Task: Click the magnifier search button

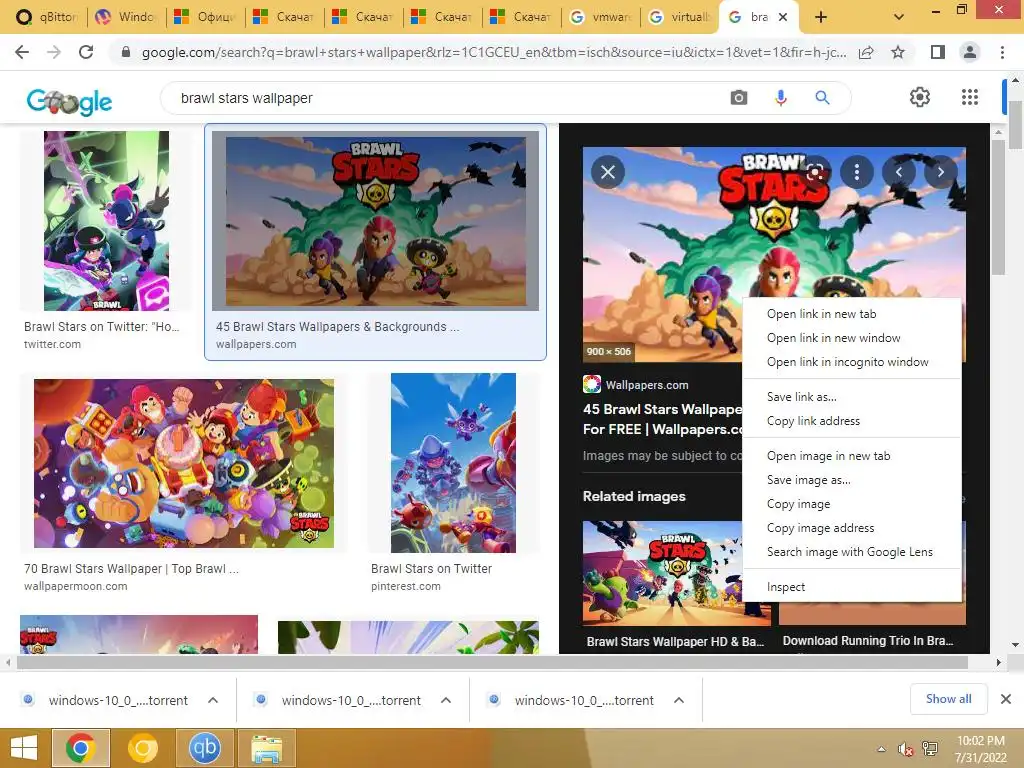Action: point(822,98)
